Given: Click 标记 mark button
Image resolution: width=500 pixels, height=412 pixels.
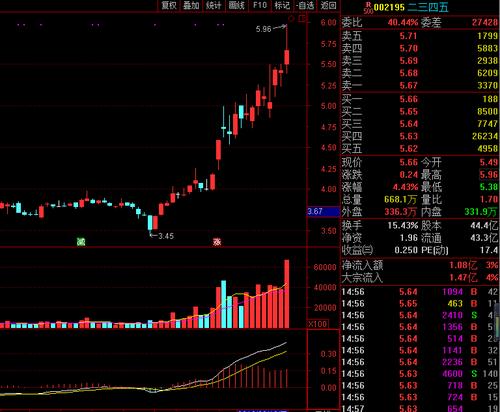Looking at the screenshot, I should click(282, 5).
